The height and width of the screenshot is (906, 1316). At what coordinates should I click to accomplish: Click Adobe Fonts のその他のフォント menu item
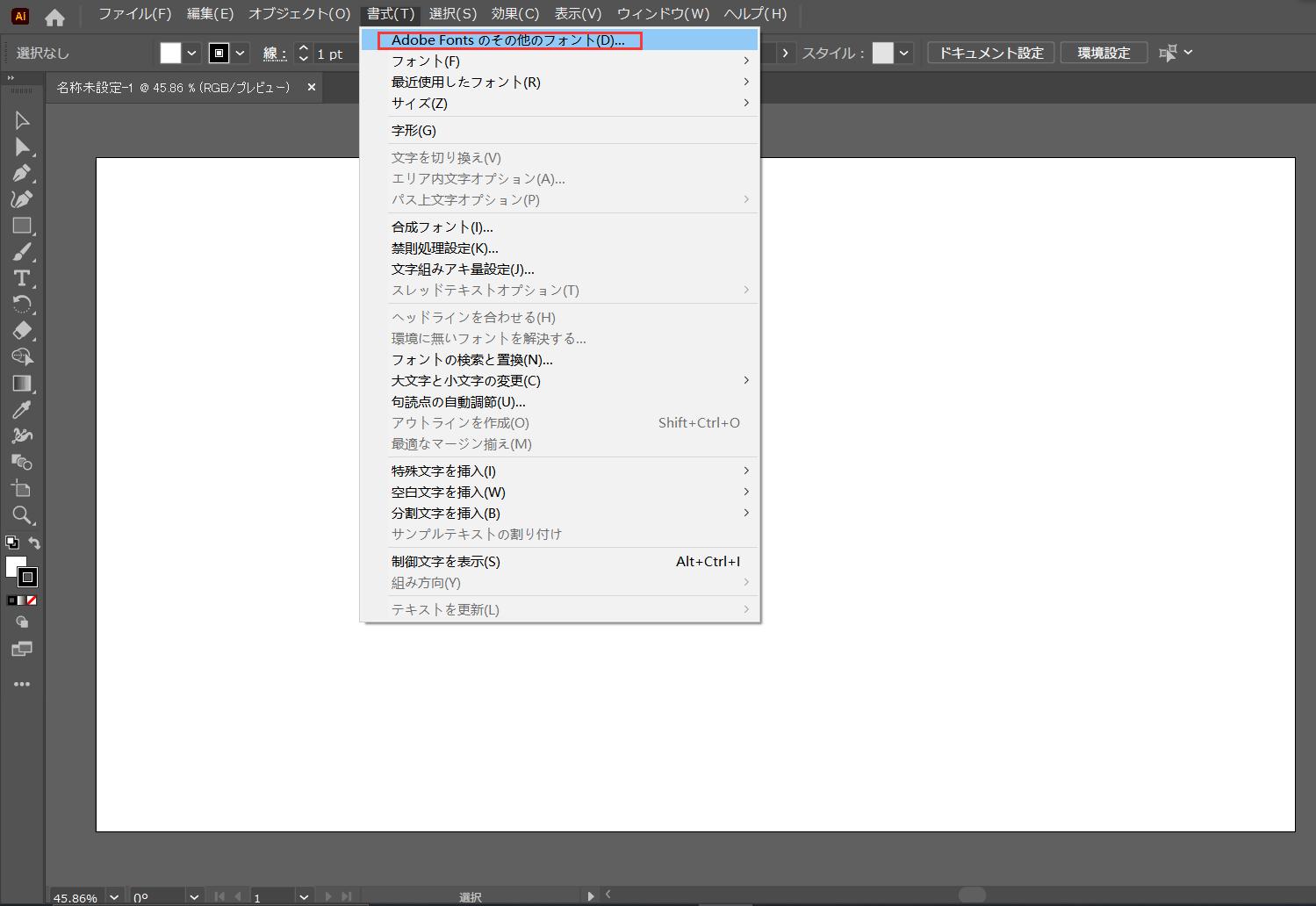(508, 40)
